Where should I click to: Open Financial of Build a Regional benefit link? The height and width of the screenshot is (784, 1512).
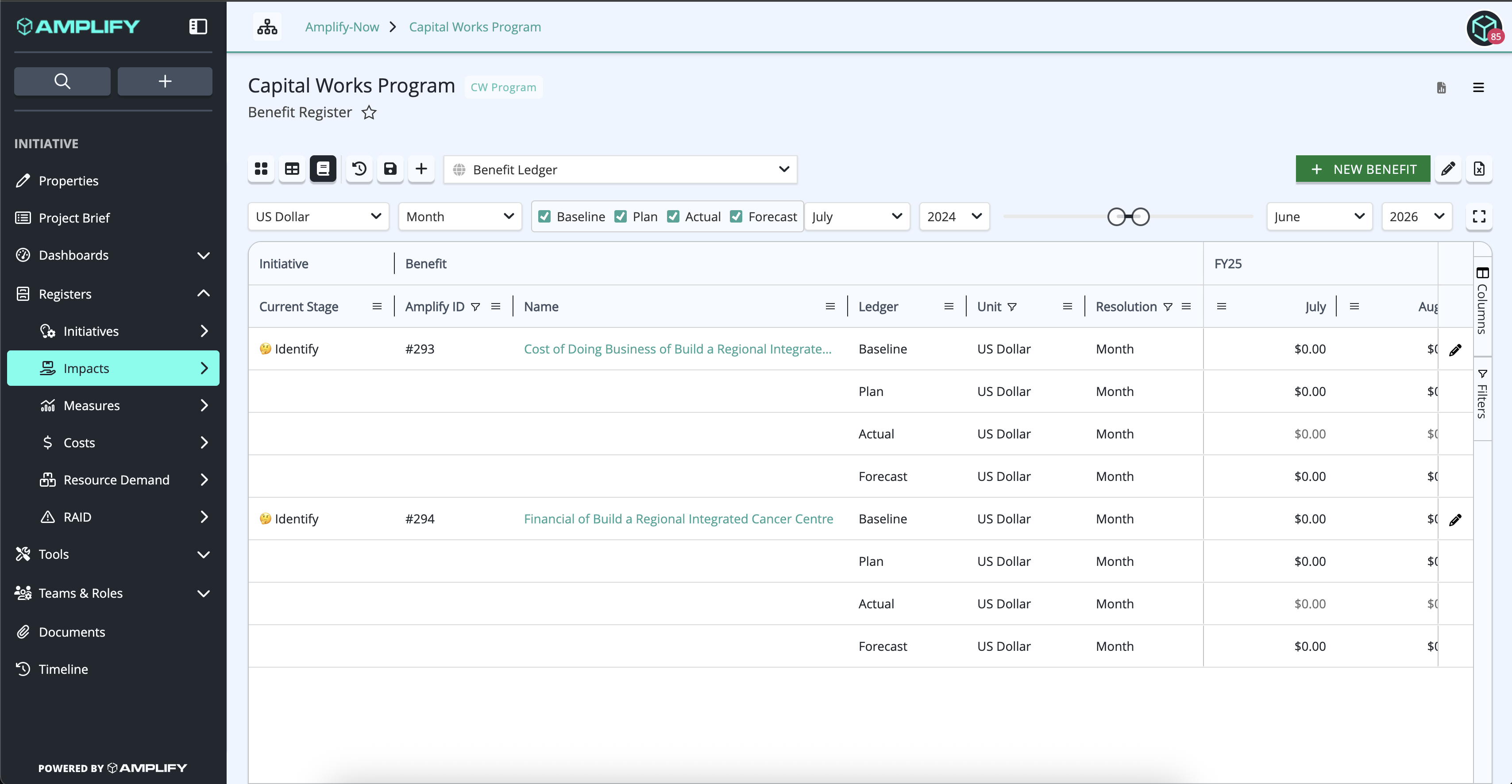678,519
